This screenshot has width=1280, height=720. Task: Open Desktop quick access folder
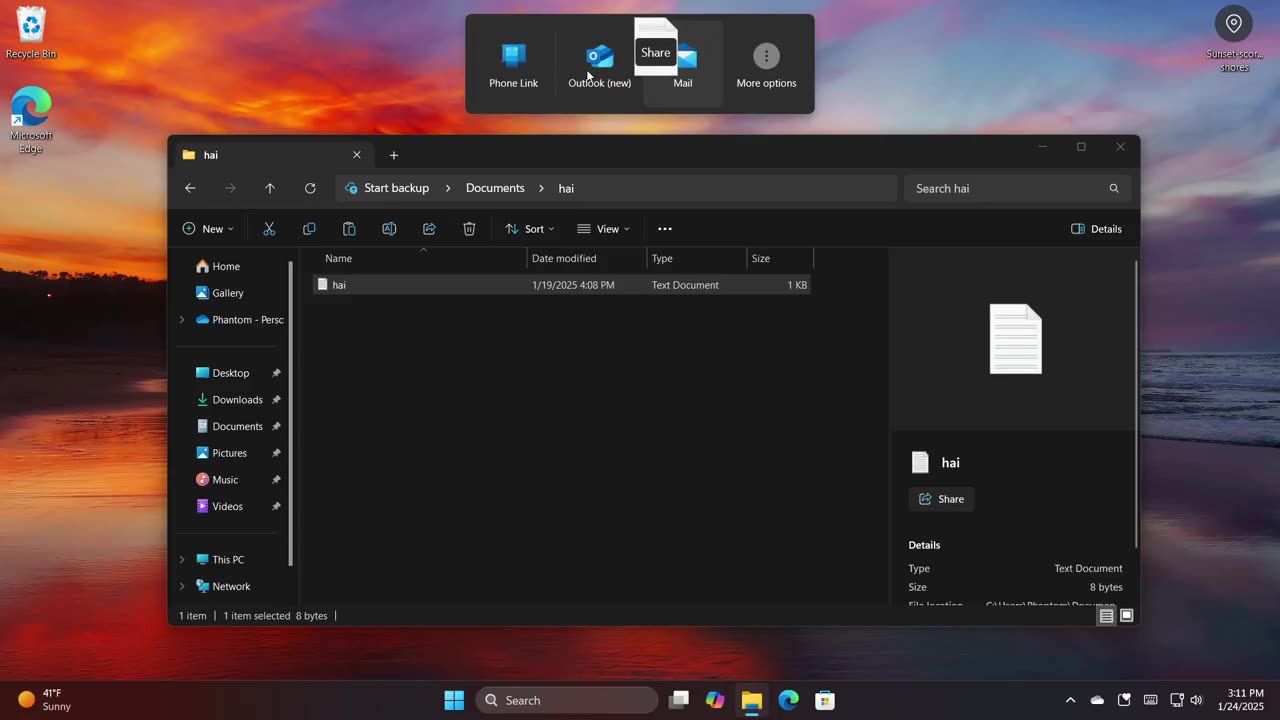(x=232, y=373)
